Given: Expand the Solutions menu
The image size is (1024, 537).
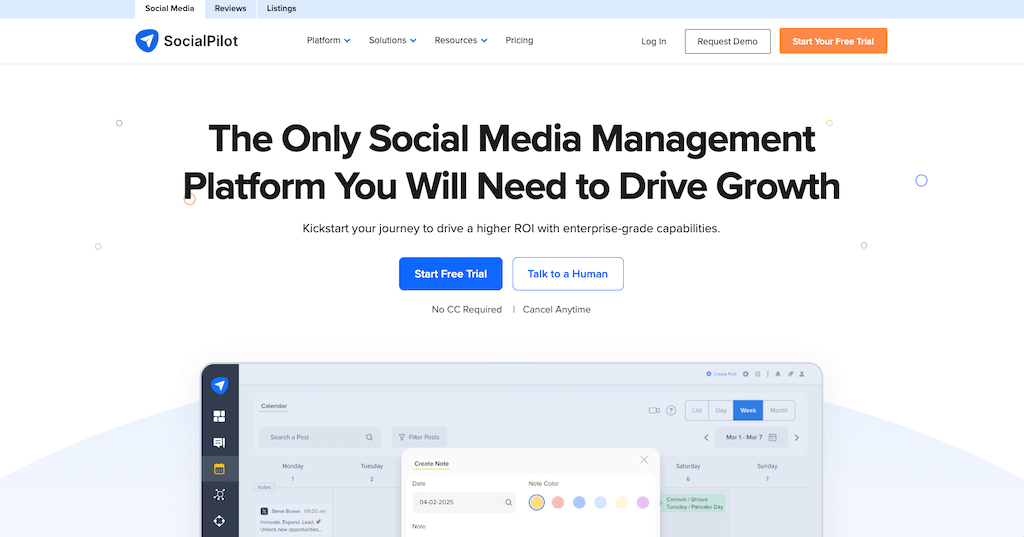Looking at the screenshot, I should pos(392,41).
